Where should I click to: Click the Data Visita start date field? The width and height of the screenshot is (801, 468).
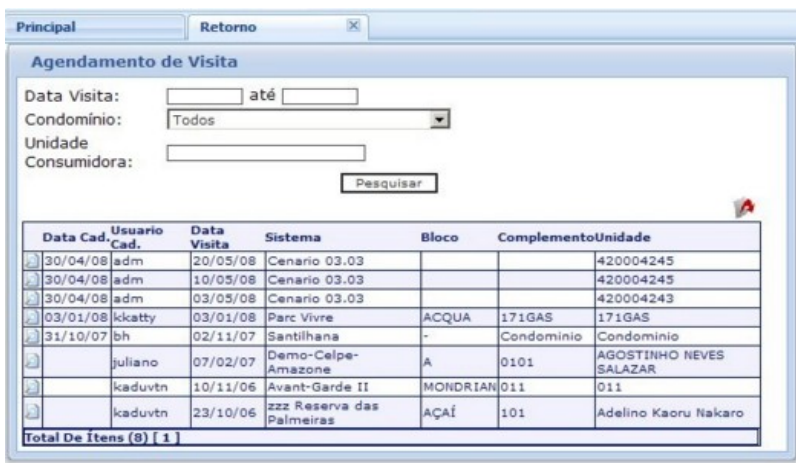point(204,97)
